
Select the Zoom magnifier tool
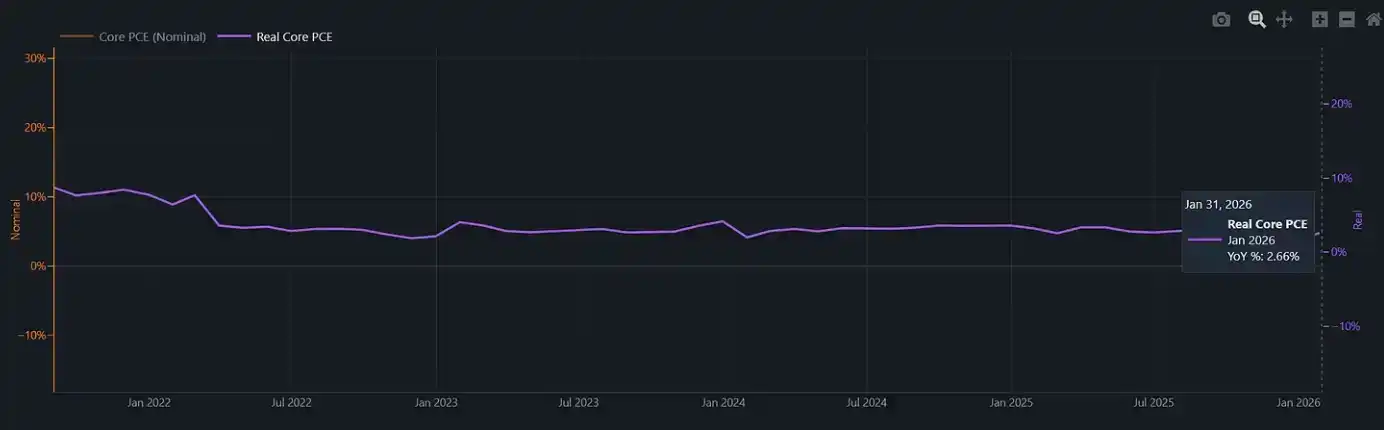click(1257, 19)
